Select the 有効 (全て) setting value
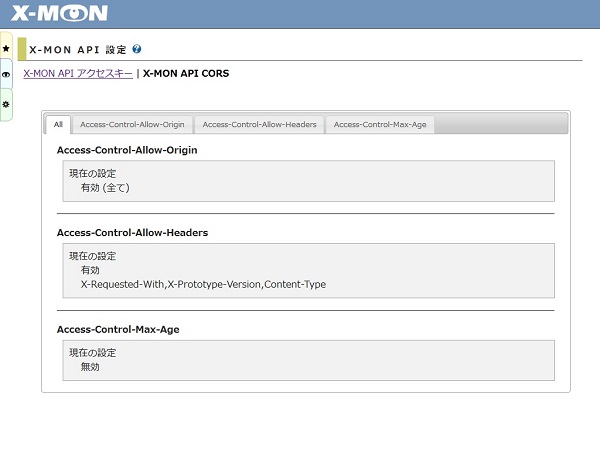Screen dimensions: 600x450 (105, 188)
